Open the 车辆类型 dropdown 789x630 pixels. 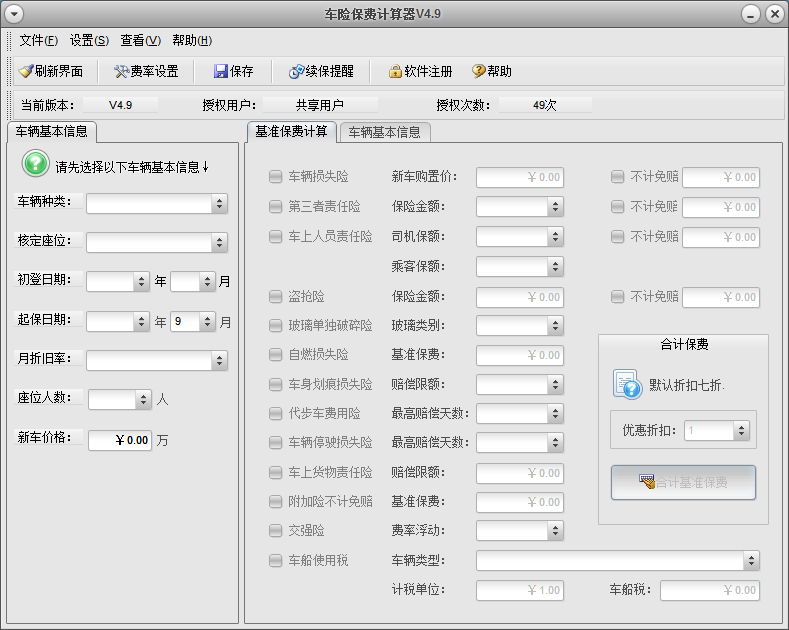(x=618, y=561)
